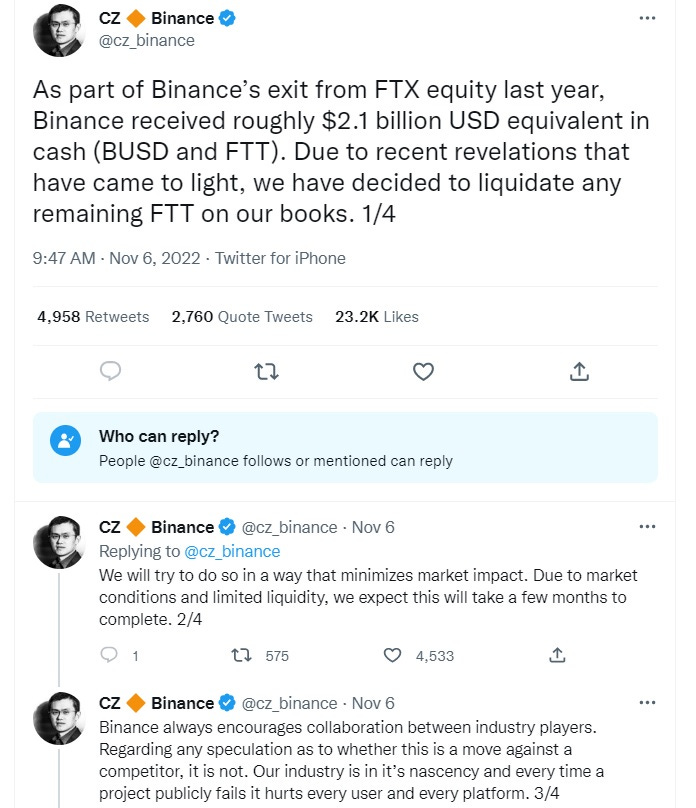Click the Replying to @cz_binance link
Viewport: 696px width, 808px height.
point(231,551)
